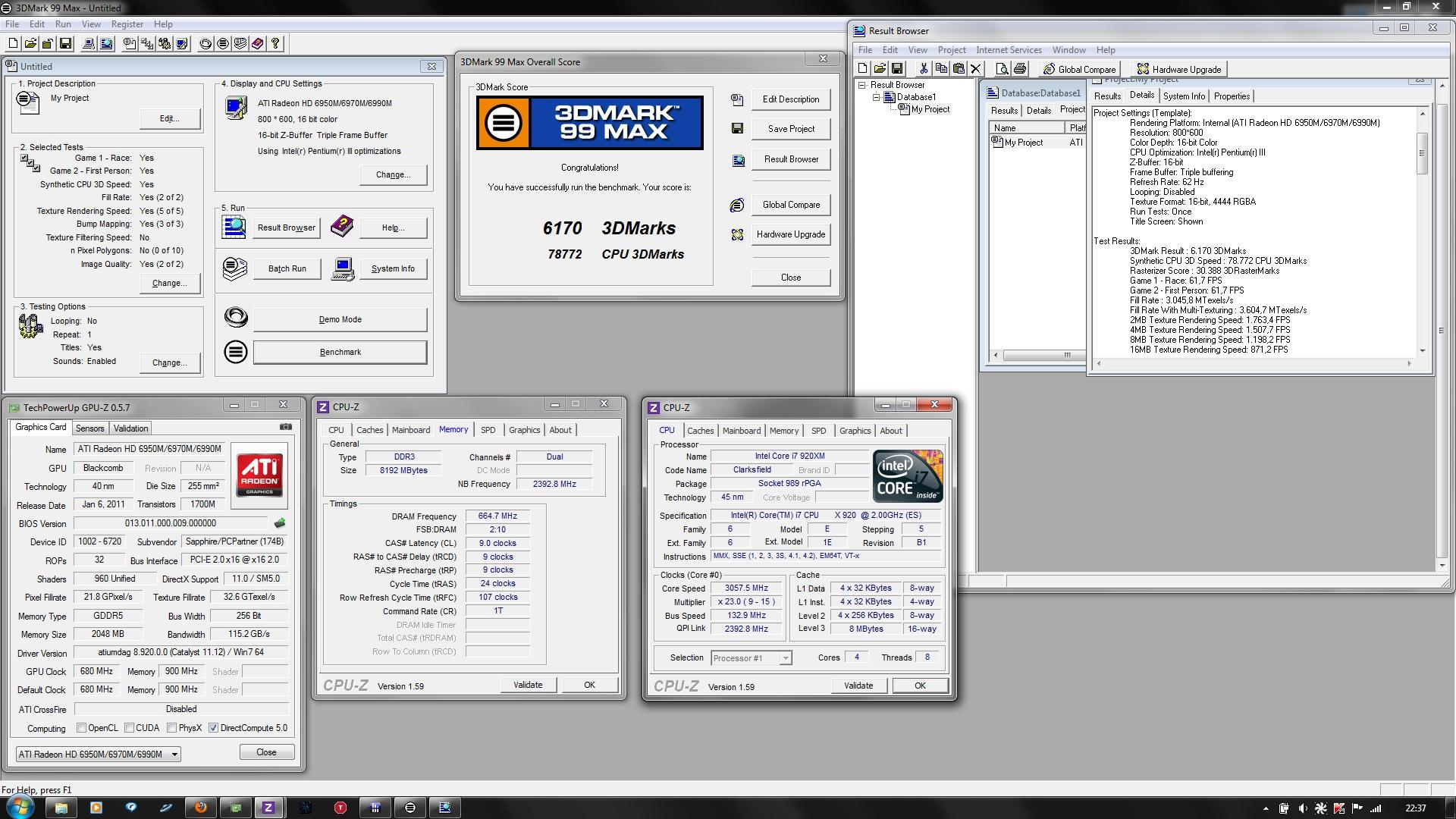
Task: Click Result Browser magnifier icon in 3DMark toolbar
Action: point(106,43)
